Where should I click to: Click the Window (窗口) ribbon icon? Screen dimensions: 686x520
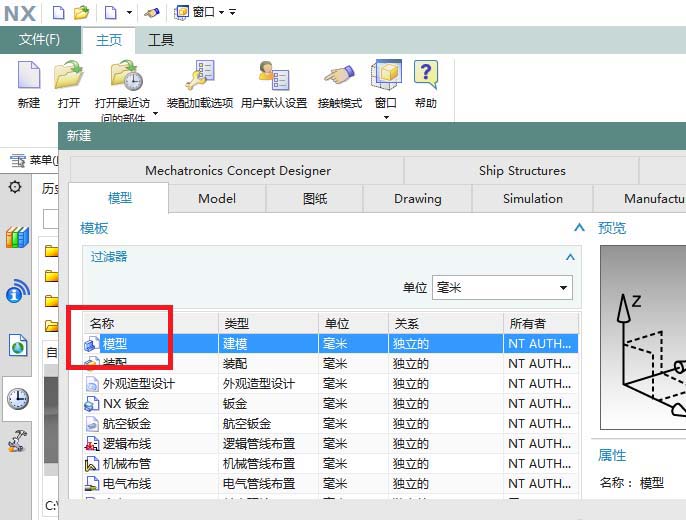click(x=386, y=75)
